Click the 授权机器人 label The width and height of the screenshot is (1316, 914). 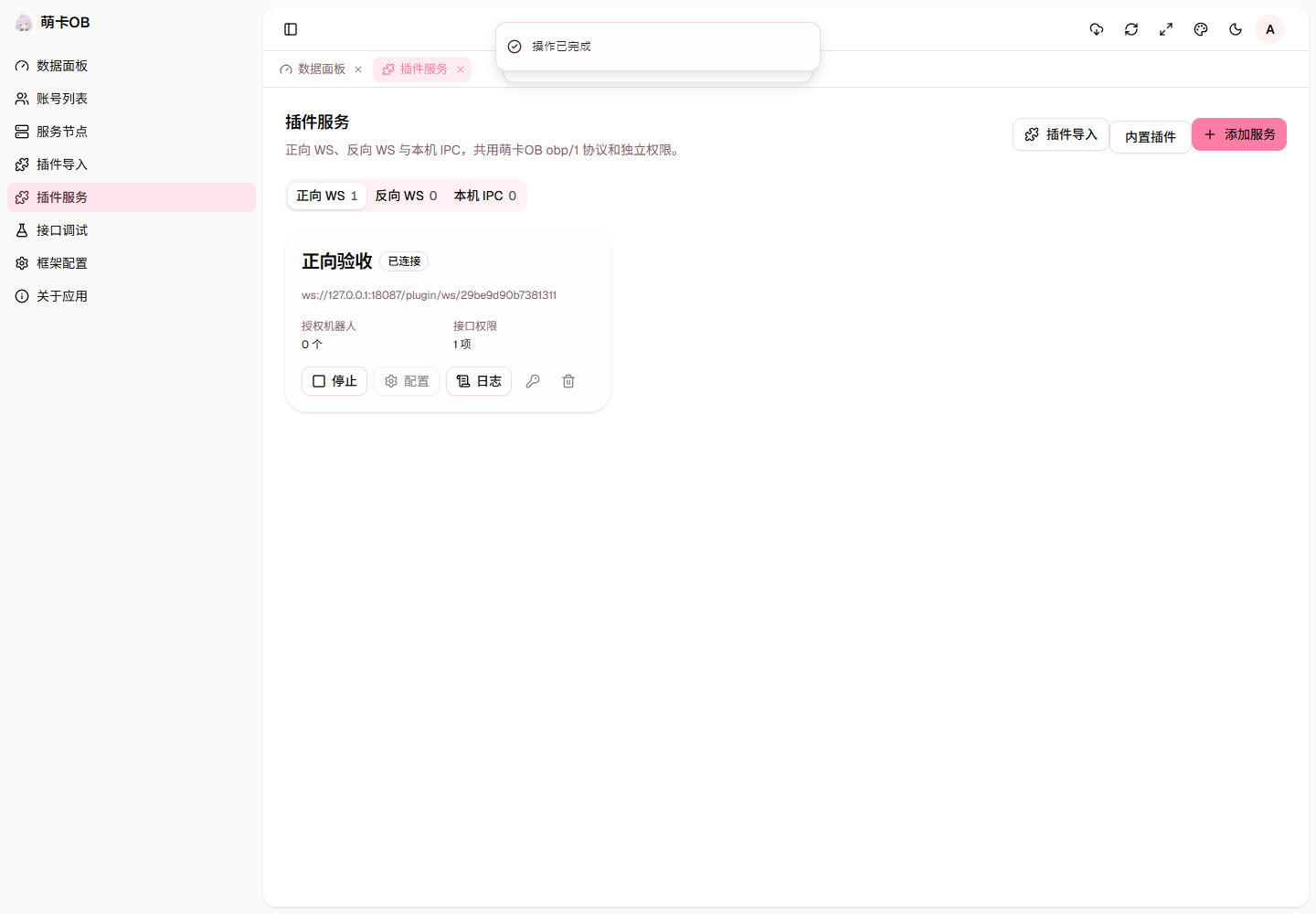coord(329,326)
